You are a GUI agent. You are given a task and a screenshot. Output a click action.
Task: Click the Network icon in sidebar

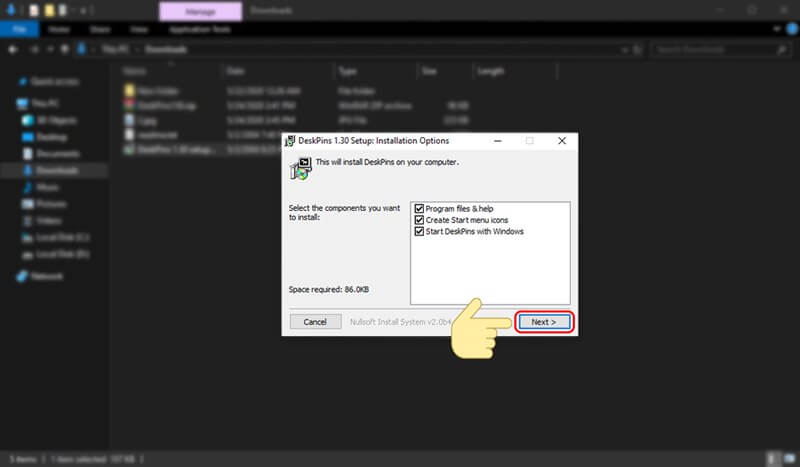22,275
